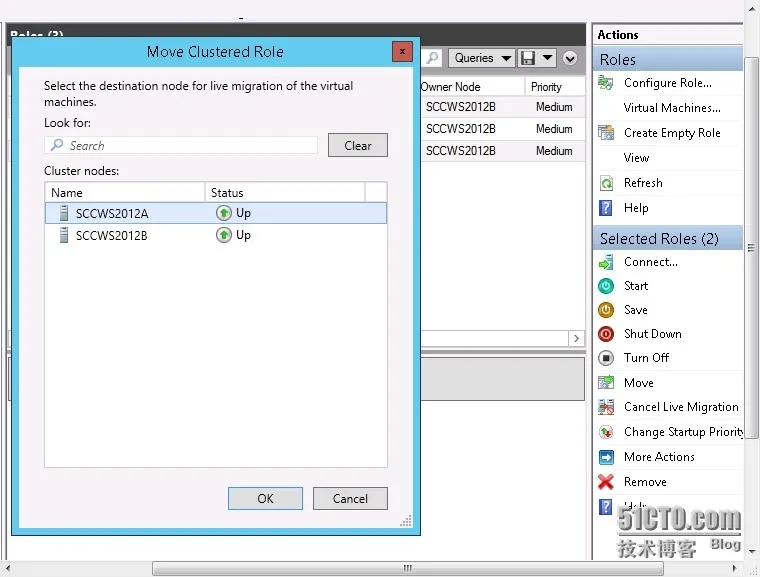
Task: Click the green Up icon for SCCWS2012B
Action: (x=223, y=235)
